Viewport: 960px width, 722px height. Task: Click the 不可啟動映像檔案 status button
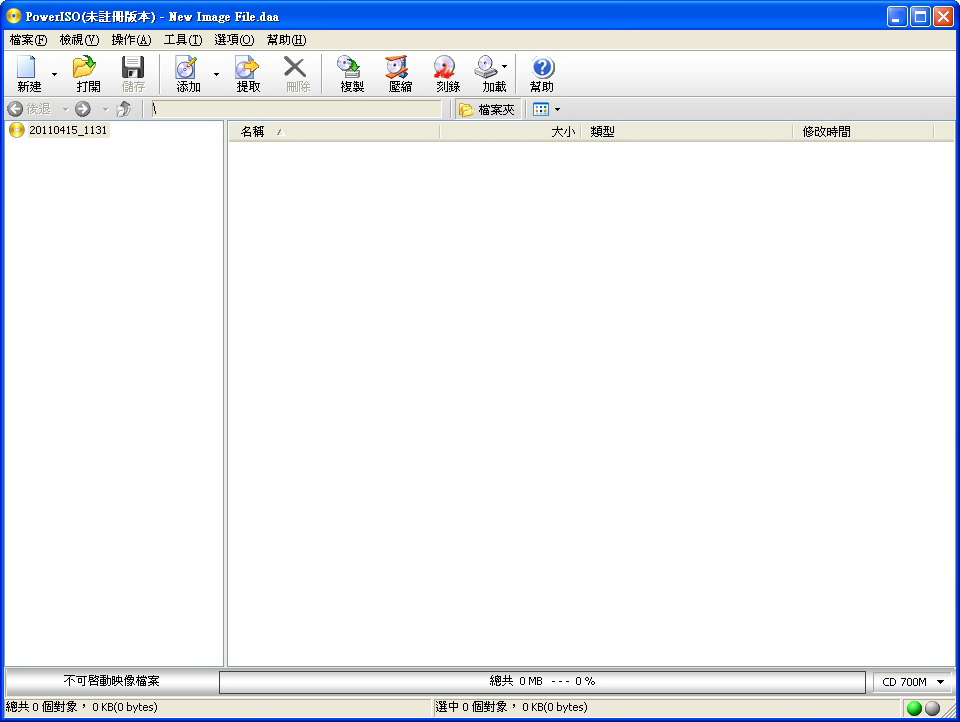click(111, 681)
